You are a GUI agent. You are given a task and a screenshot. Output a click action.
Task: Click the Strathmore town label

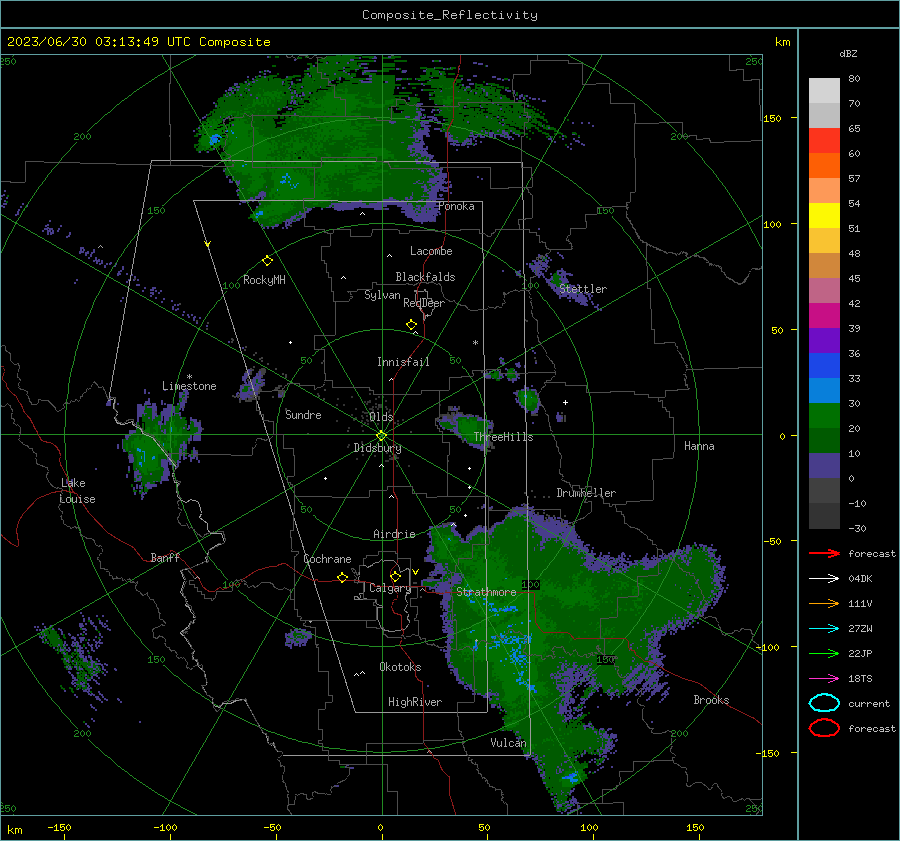tap(486, 592)
